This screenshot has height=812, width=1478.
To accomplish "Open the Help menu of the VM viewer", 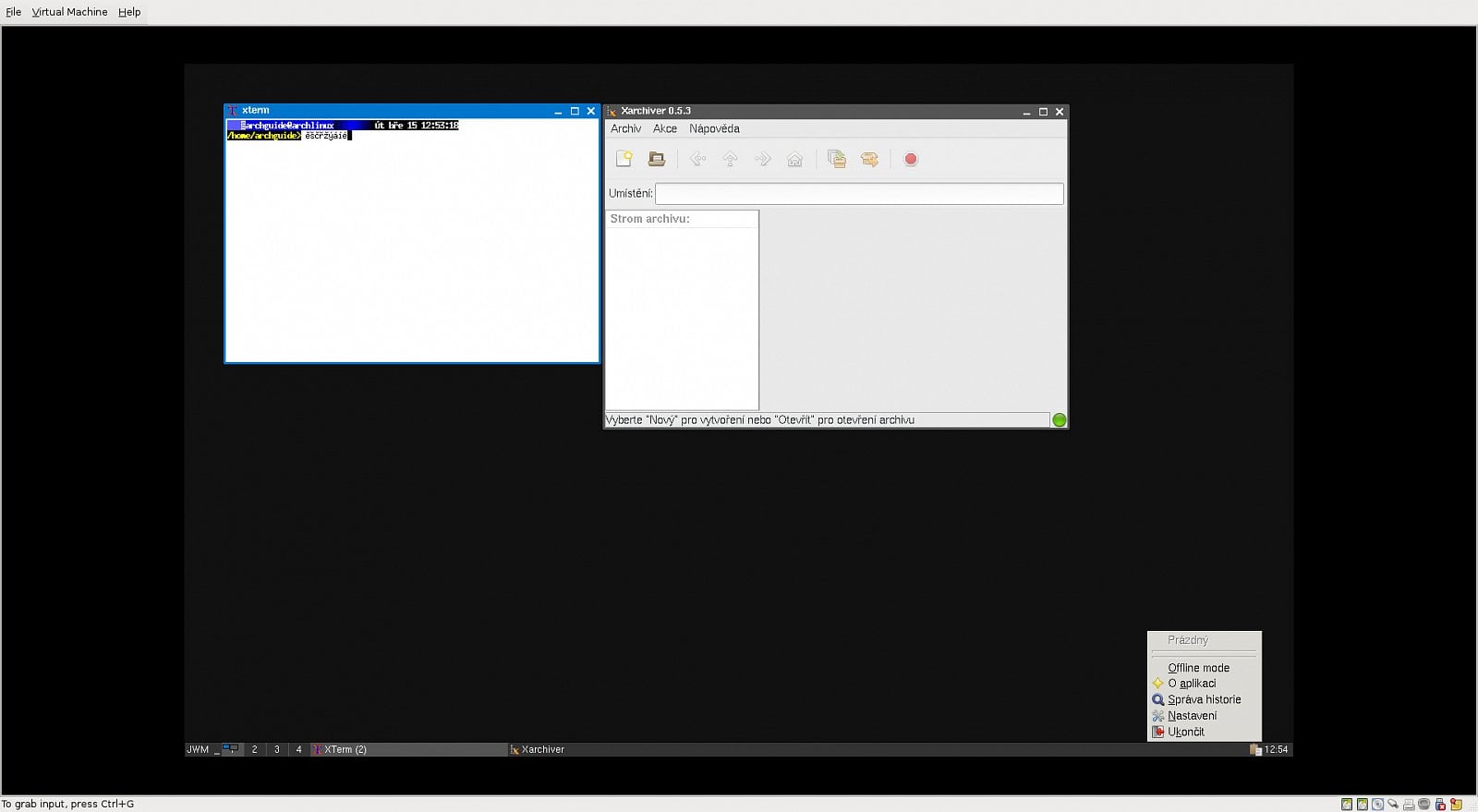I will 129,12.
